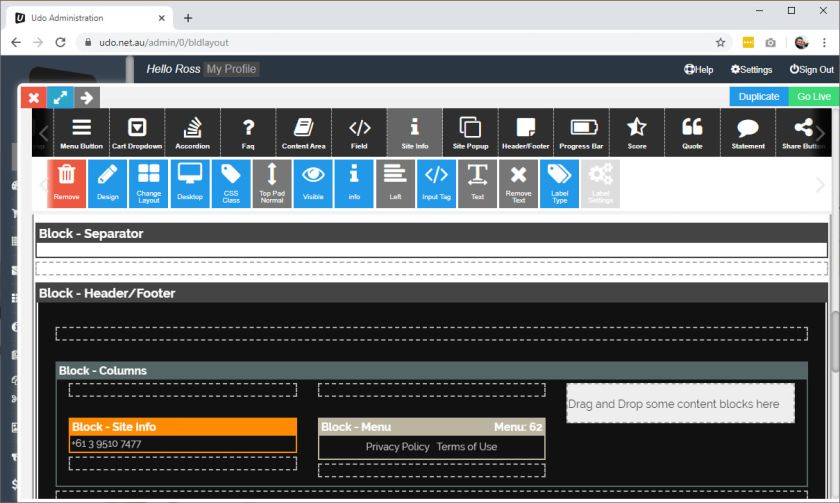Select the Change Layout grid icon

click(149, 183)
